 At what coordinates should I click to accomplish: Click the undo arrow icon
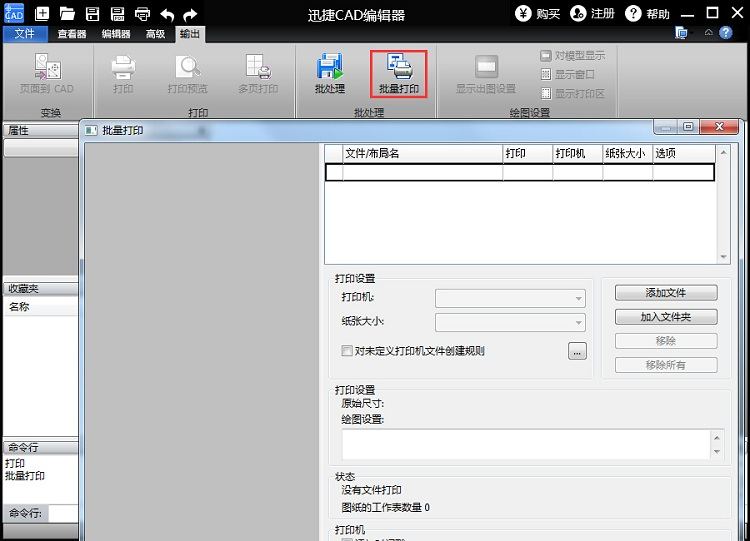(167, 14)
